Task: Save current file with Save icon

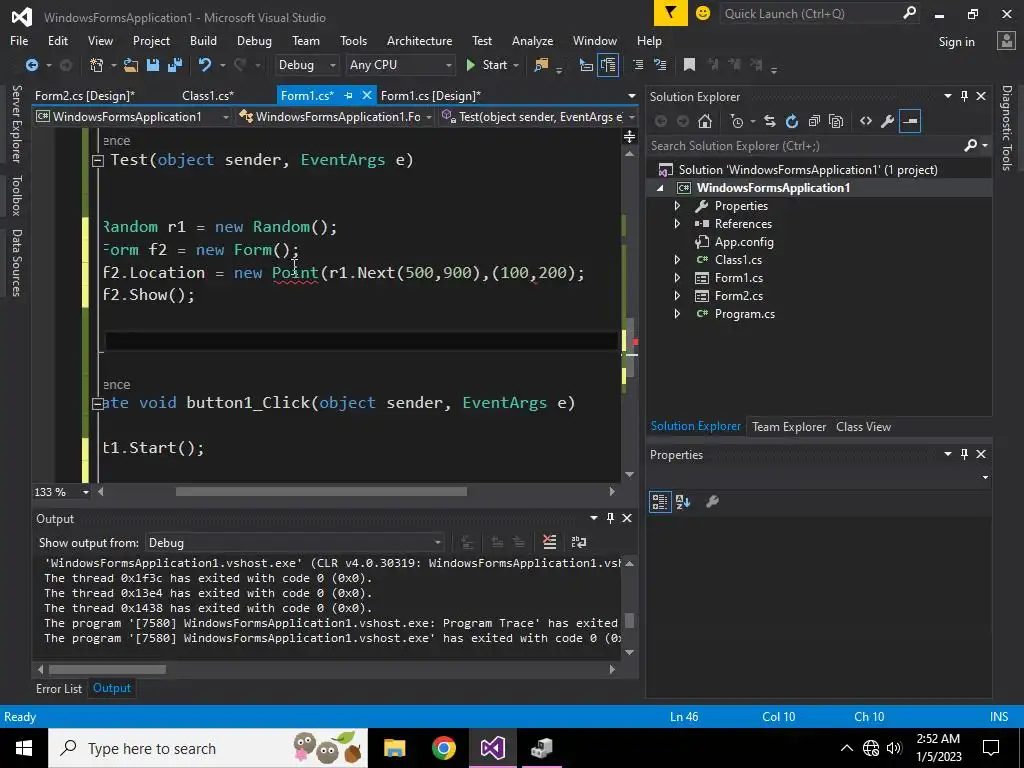Action: pyautogui.click(x=153, y=65)
